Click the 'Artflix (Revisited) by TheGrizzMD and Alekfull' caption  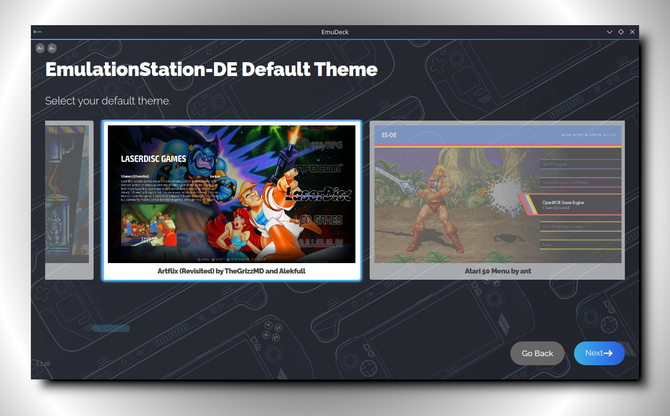pyautogui.click(x=232, y=271)
